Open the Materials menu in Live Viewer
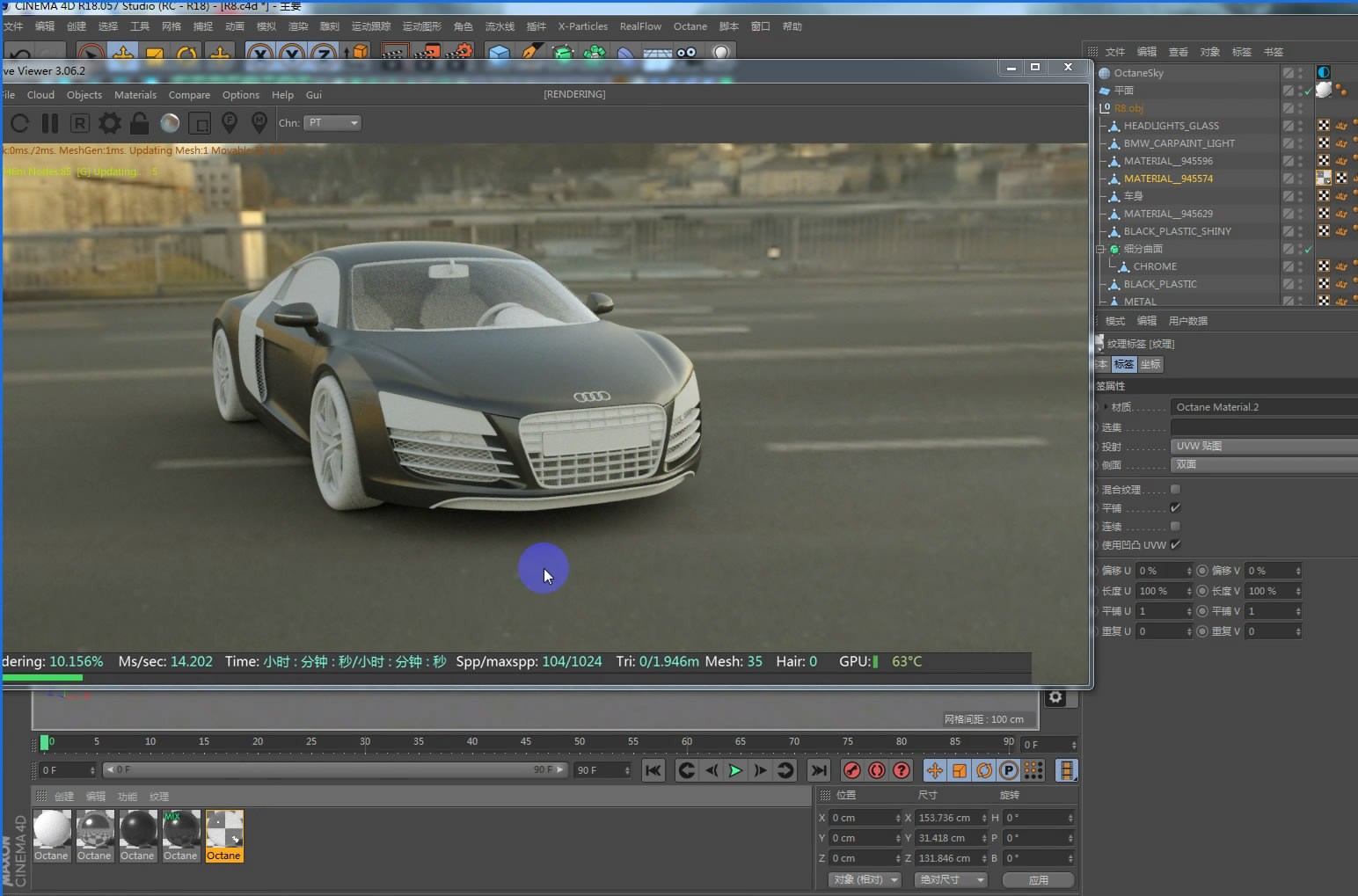Screen dimensions: 1358x896 tap(135, 95)
